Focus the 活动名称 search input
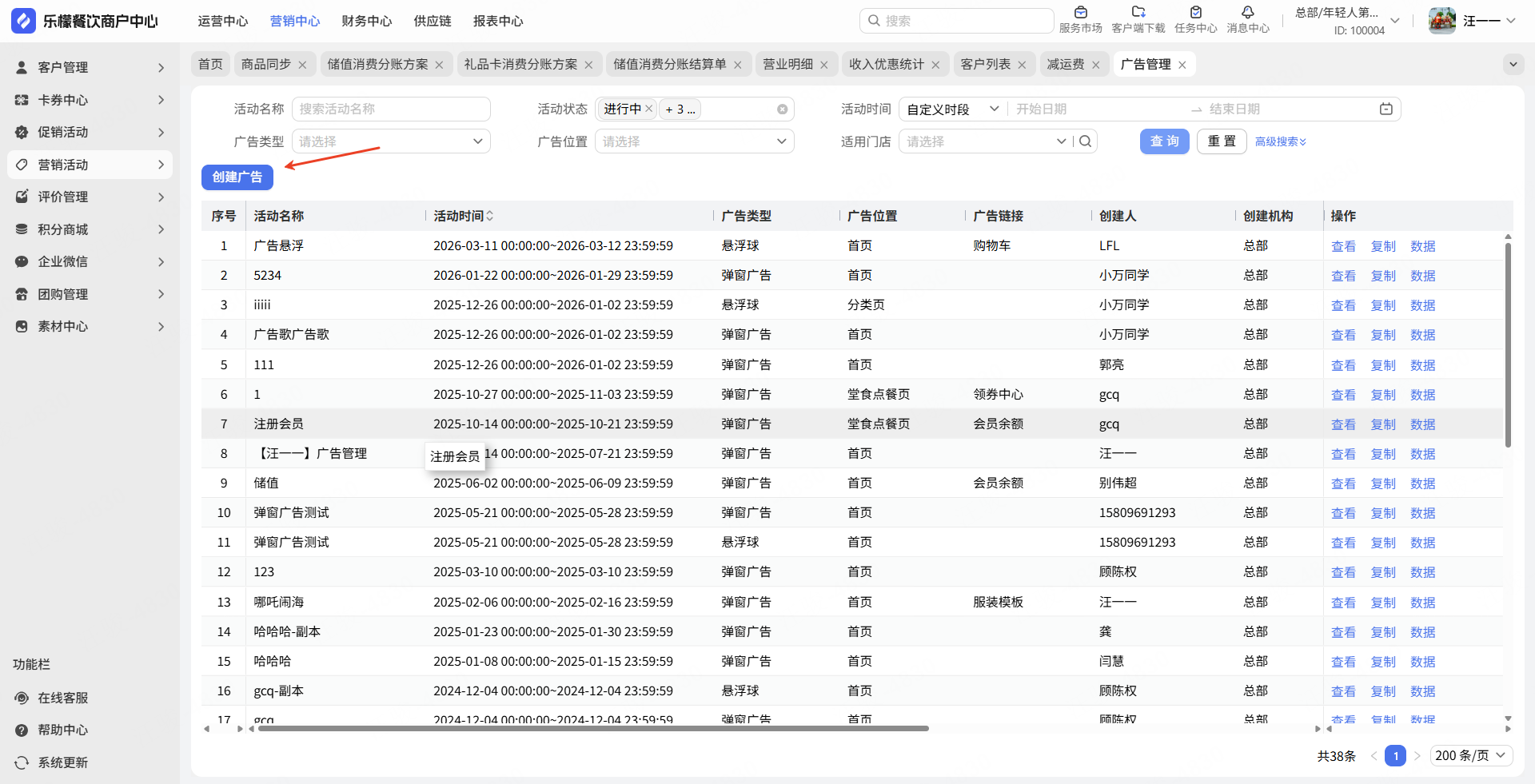The height and width of the screenshot is (784, 1535). (391, 109)
